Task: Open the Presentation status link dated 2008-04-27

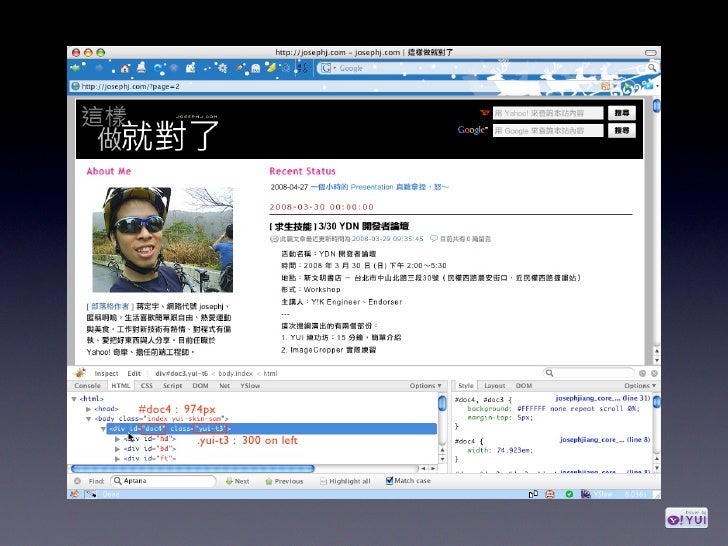Action: [379, 187]
